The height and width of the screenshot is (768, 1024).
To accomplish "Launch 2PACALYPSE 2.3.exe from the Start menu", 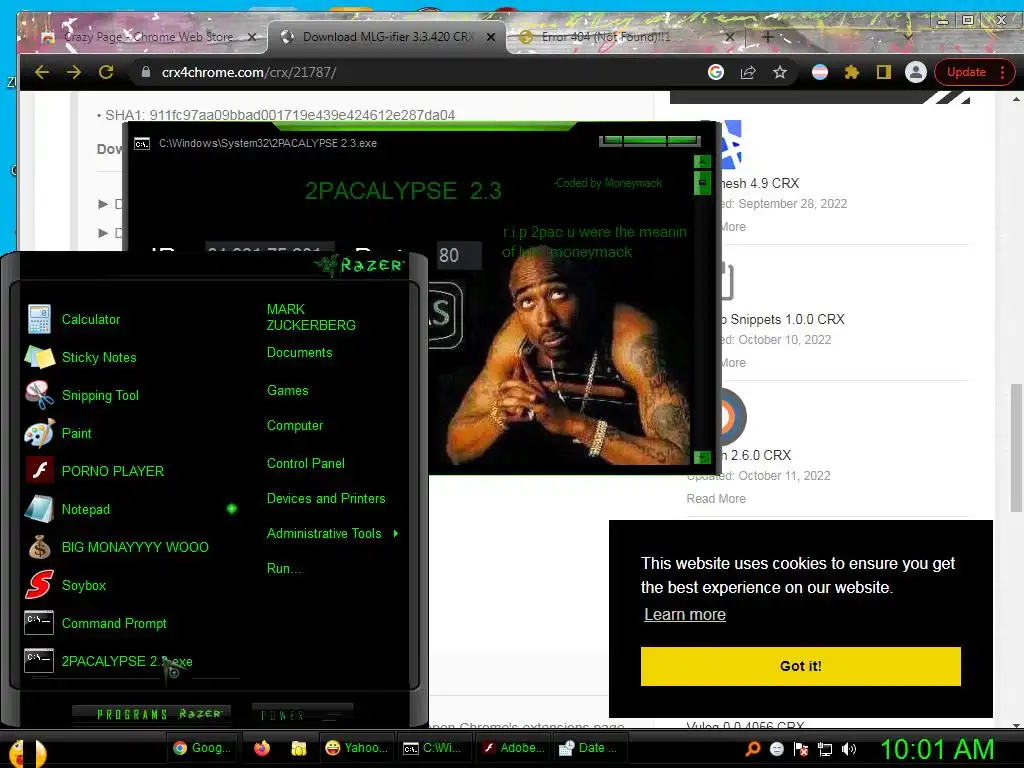I will coord(108,661).
